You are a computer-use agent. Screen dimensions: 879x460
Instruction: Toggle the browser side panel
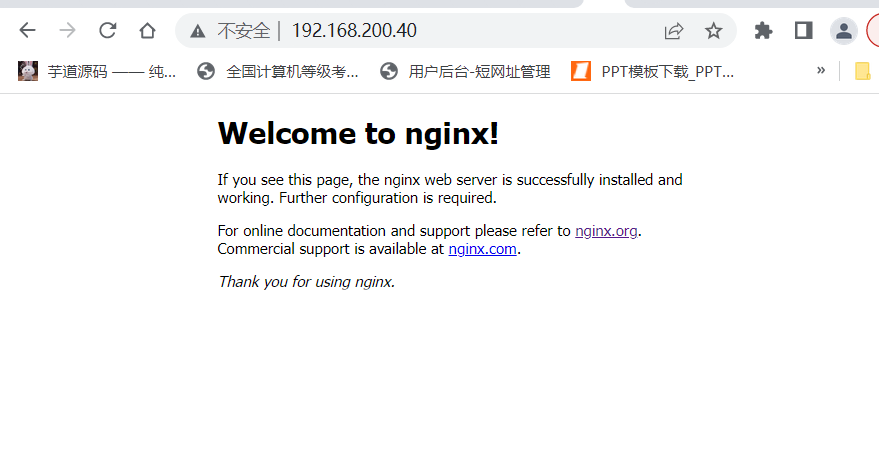point(803,30)
